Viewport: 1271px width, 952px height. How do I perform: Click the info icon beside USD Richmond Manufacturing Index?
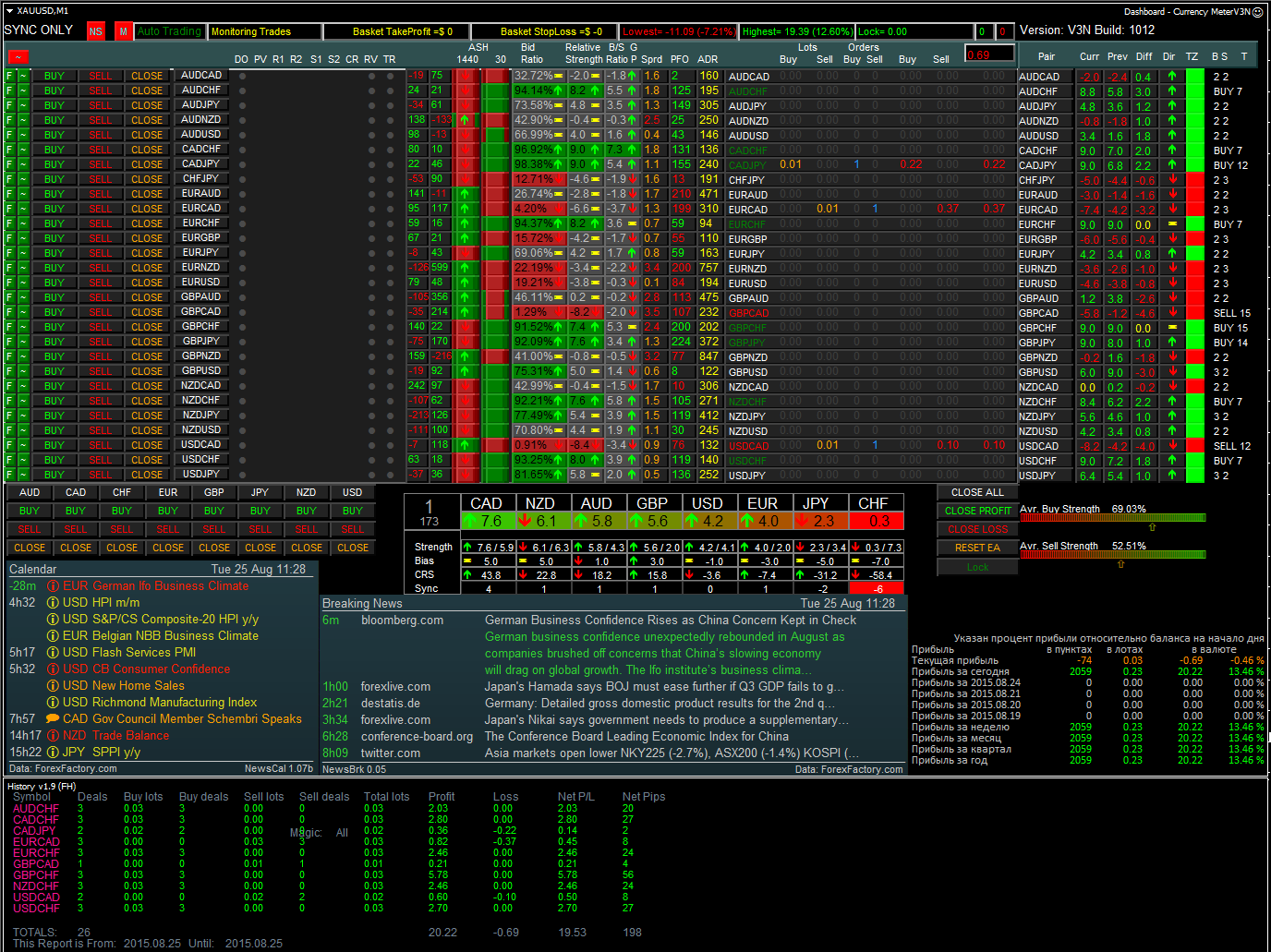[x=53, y=703]
